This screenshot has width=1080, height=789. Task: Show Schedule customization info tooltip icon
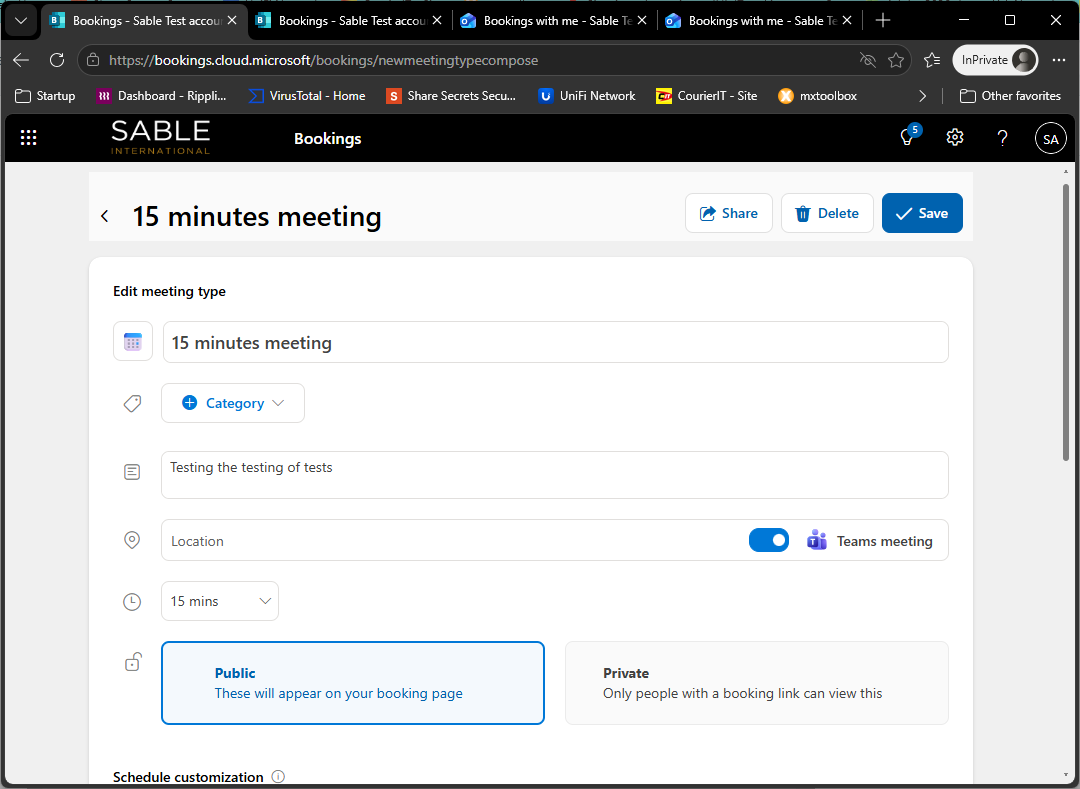pyautogui.click(x=278, y=777)
